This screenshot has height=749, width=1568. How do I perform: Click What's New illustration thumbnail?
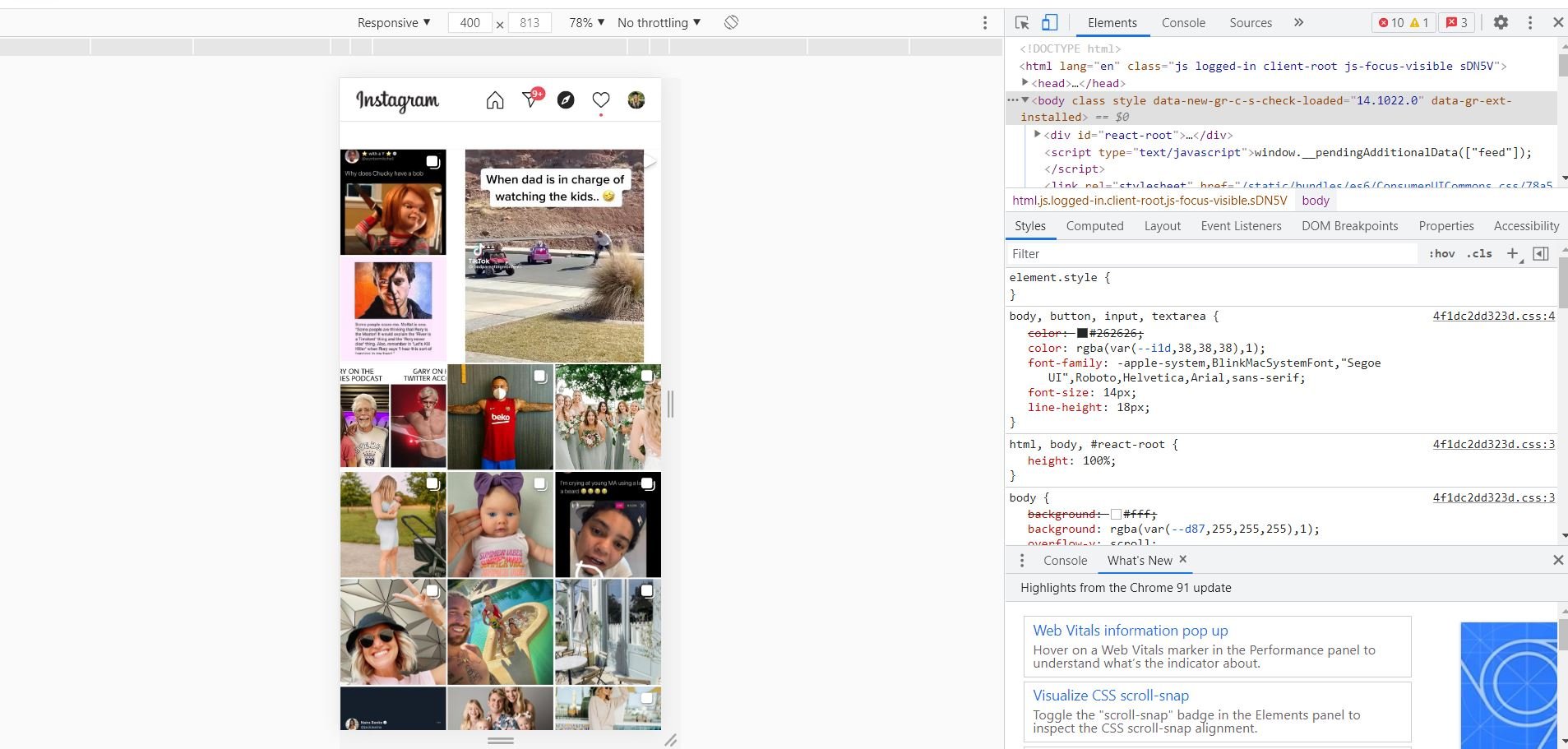(x=1509, y=686)
